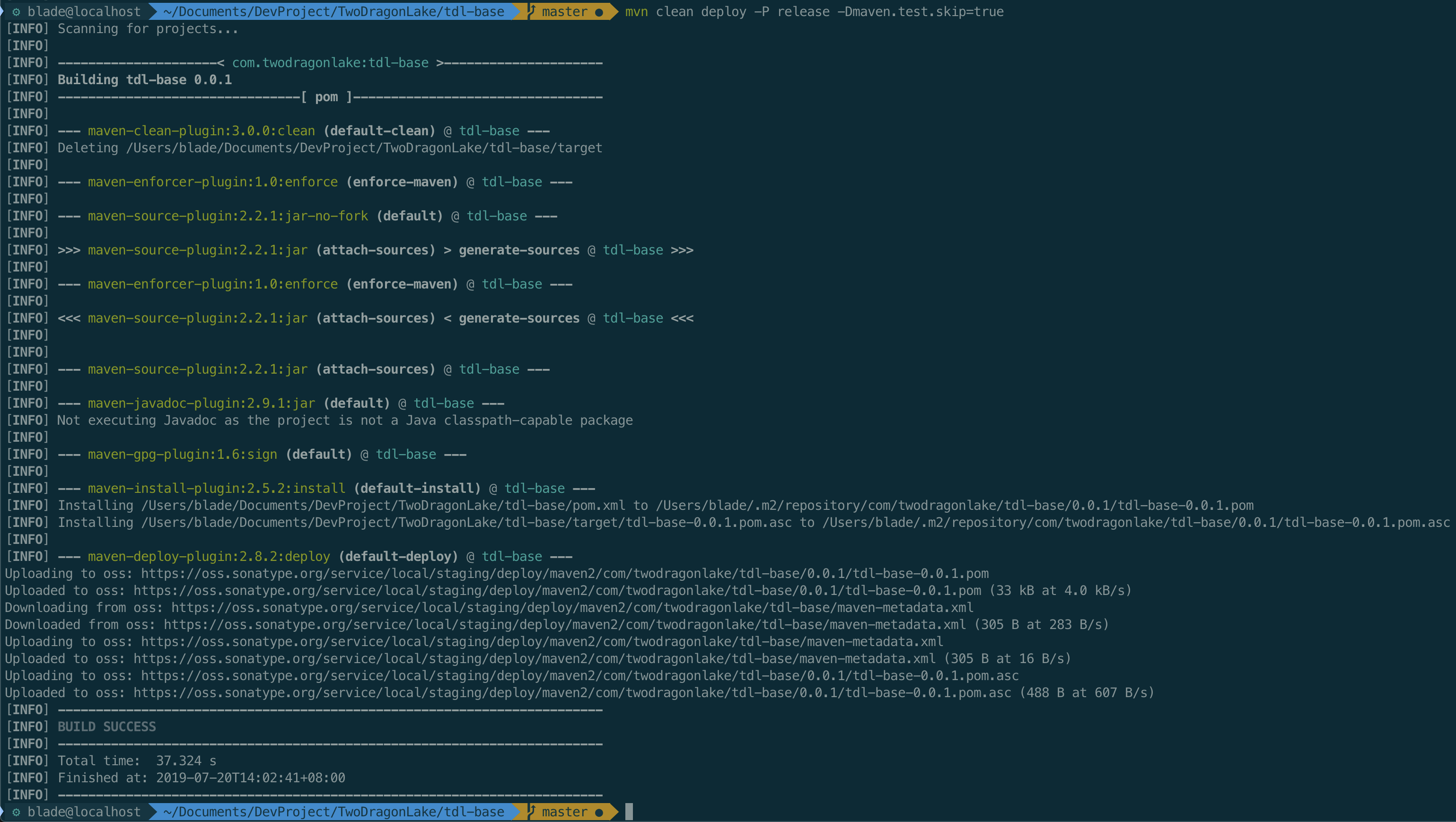Click 'com.twodragonlake:tdl-base' project header

(x=330, y=63)
